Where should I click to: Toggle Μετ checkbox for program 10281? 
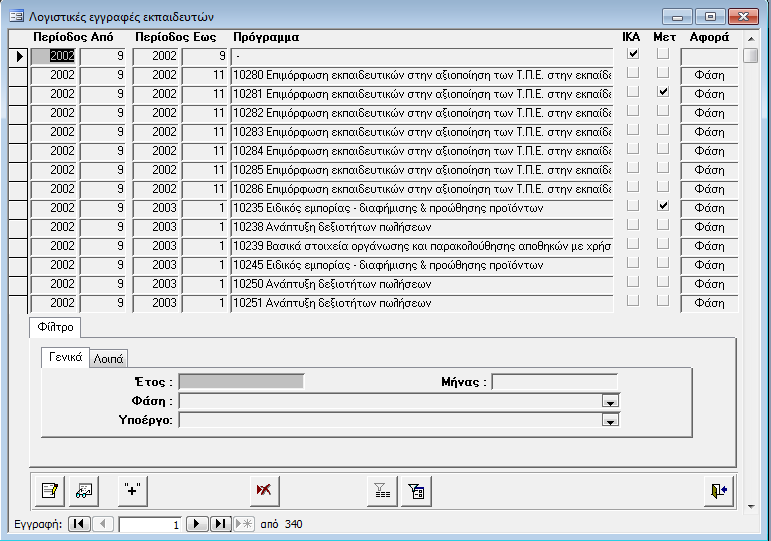pyautogui.click(x=662, y=93)
